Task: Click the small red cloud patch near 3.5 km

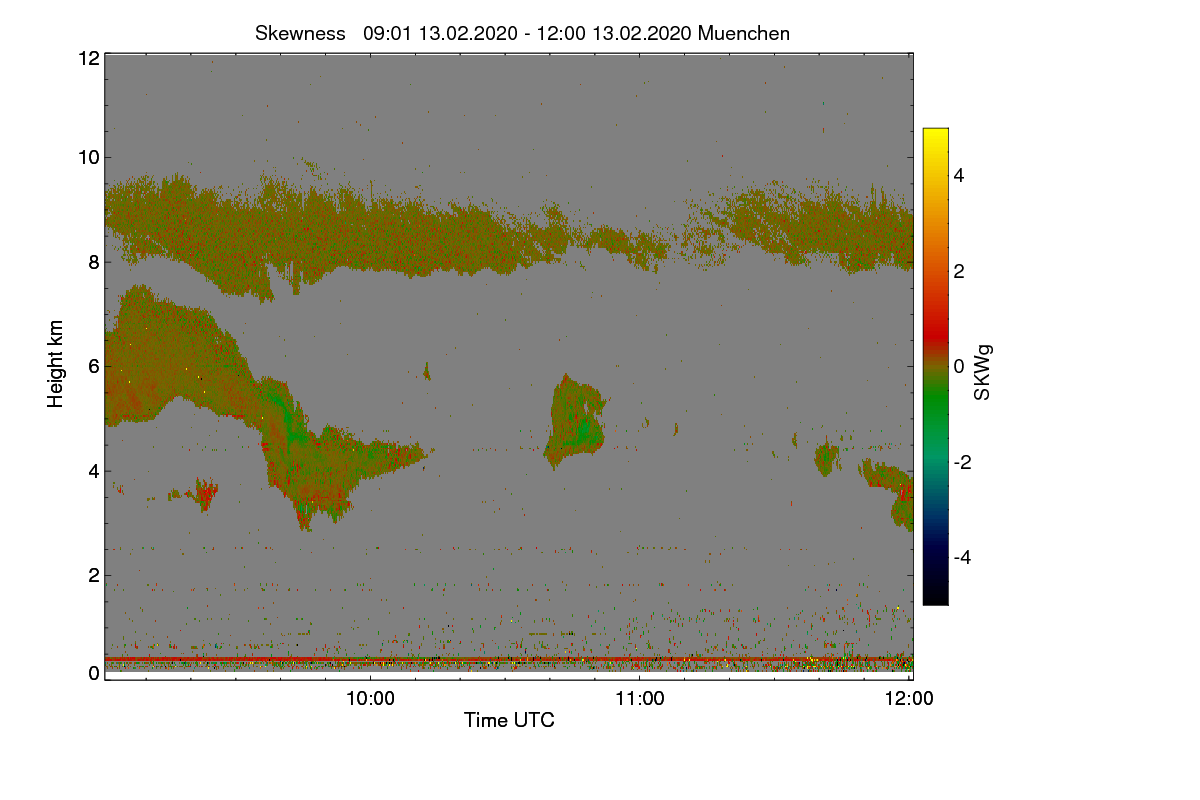Action: tap(206, 493)
